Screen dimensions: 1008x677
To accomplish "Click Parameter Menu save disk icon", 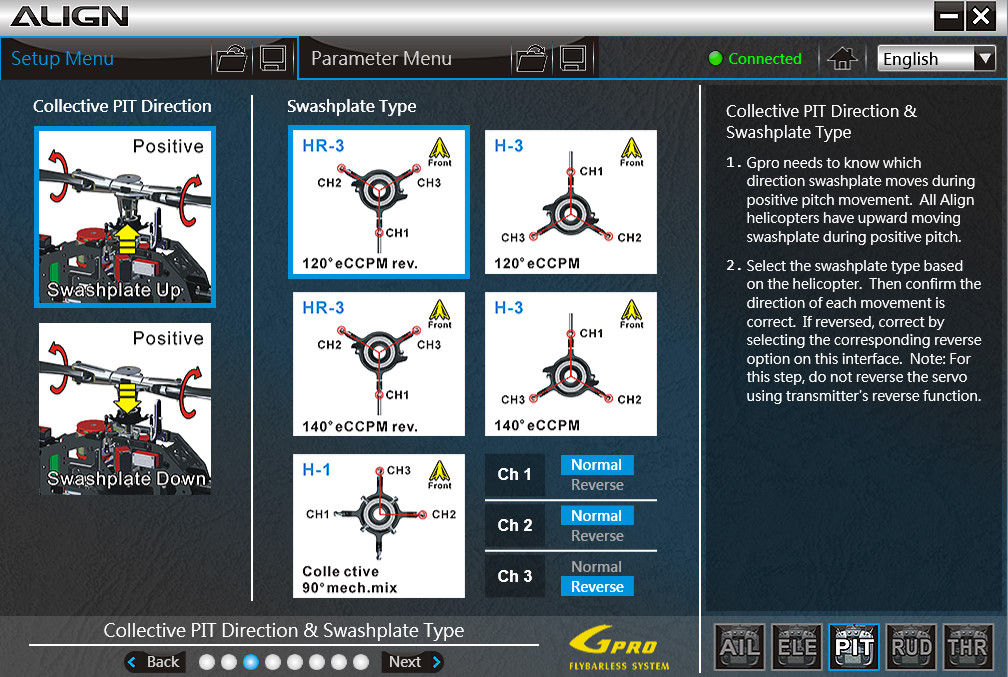I will click(573, 59).
